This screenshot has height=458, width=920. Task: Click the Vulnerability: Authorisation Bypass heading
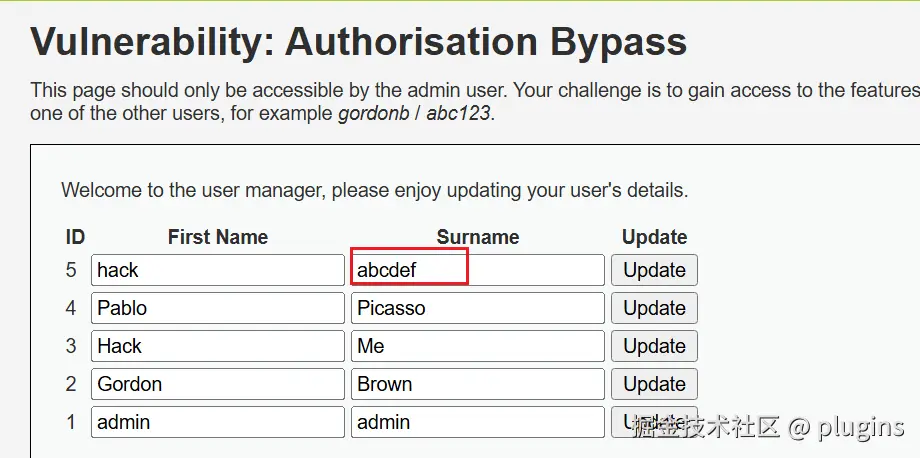[359, 43]
